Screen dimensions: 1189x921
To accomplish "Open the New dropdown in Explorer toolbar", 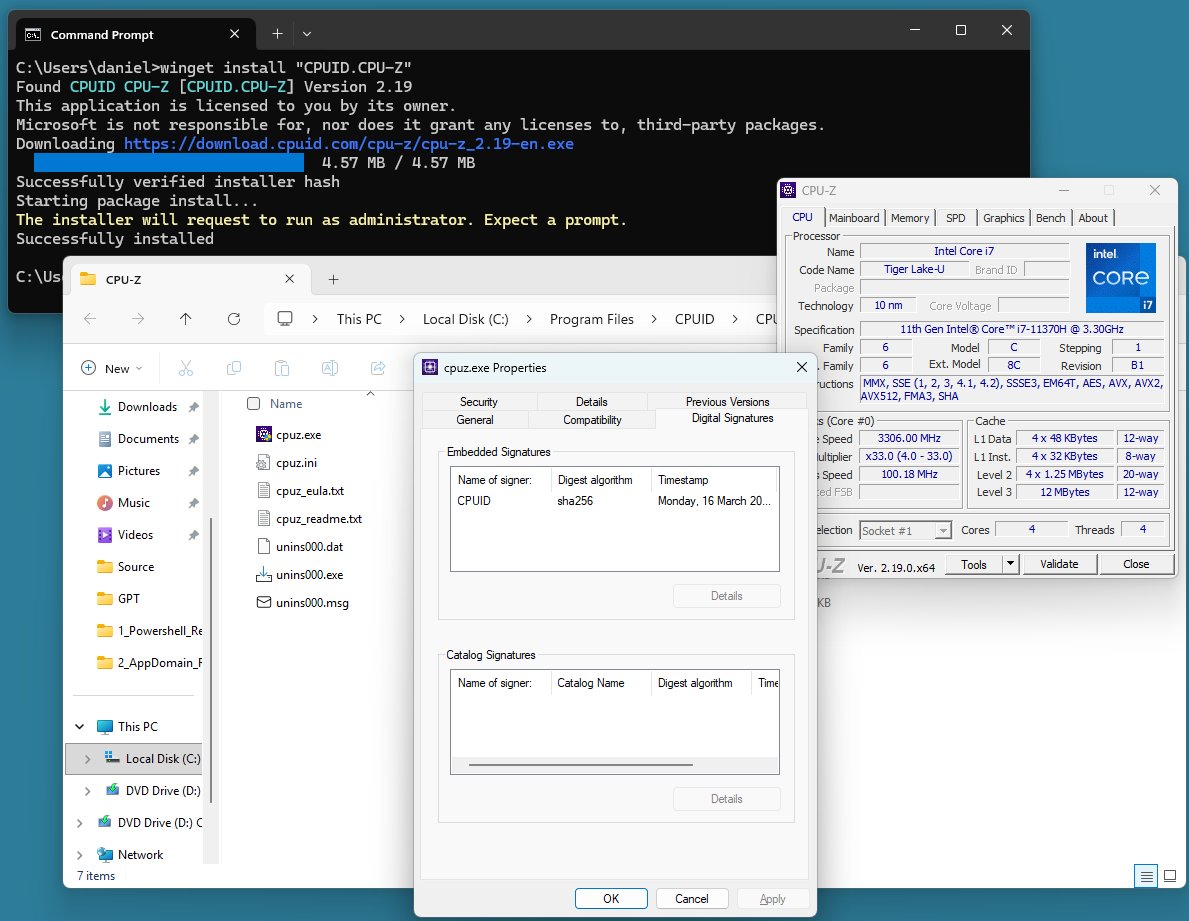I will click(x=111, y=368).
